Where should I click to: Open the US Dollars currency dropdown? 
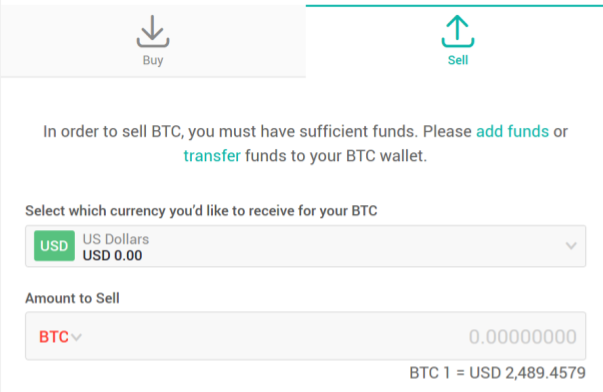coord(306,246)
